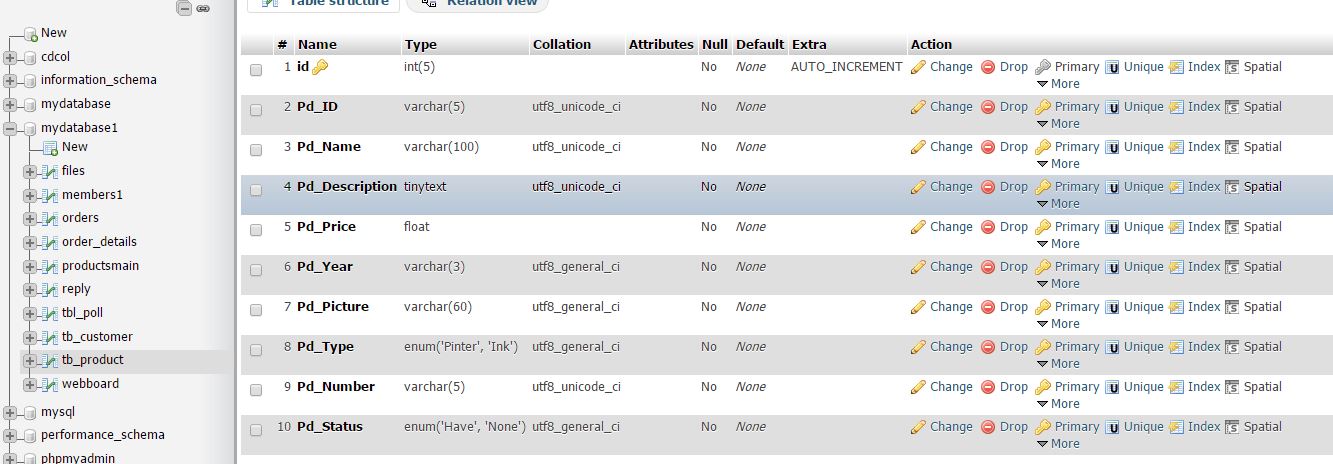Click the Name column header
Screen dimensions: 1333x464
[x=317, y=45]
